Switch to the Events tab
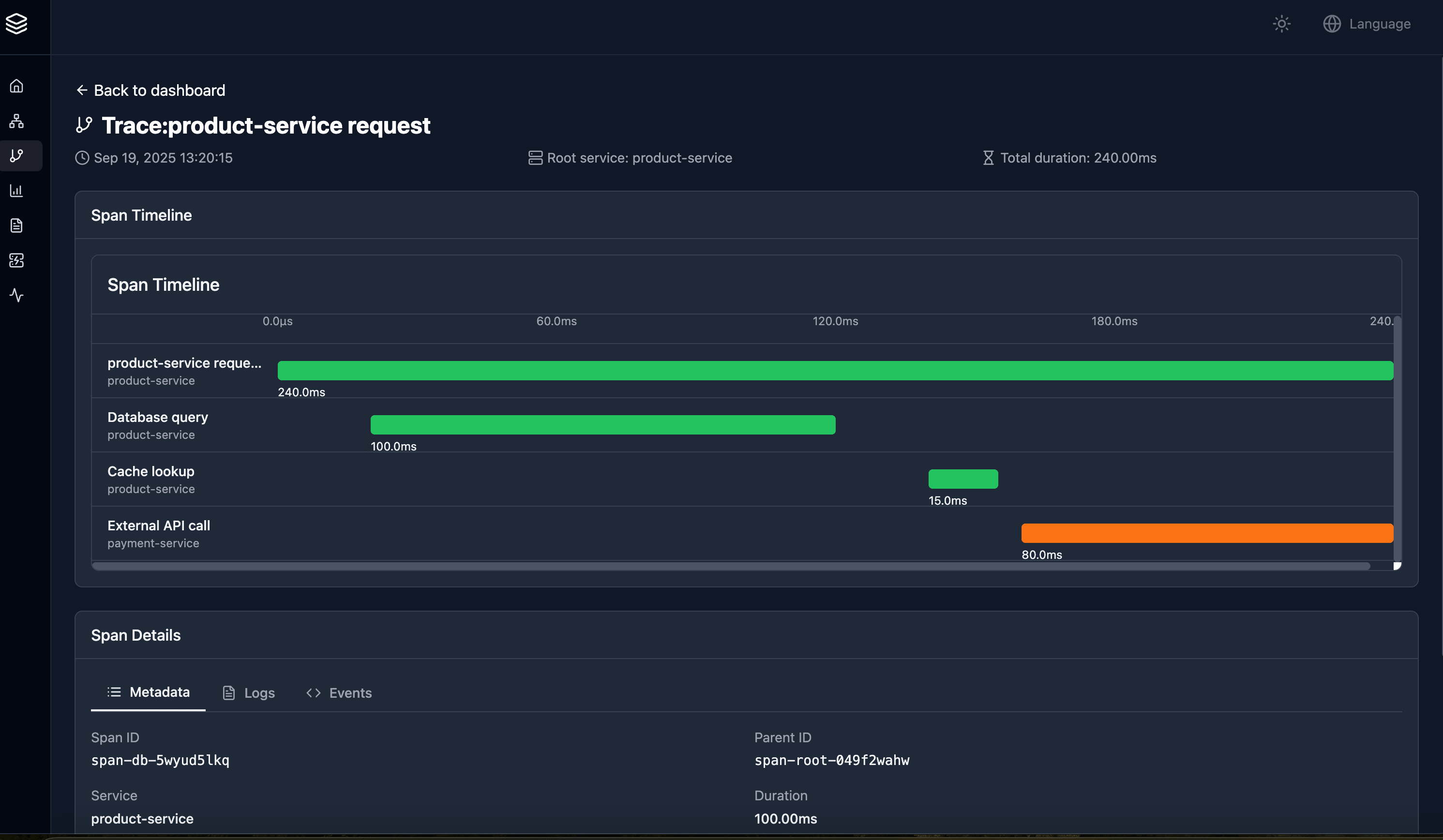Image resolution: width=1443 pixels, height=840 pixels. [x=339, y=693]
